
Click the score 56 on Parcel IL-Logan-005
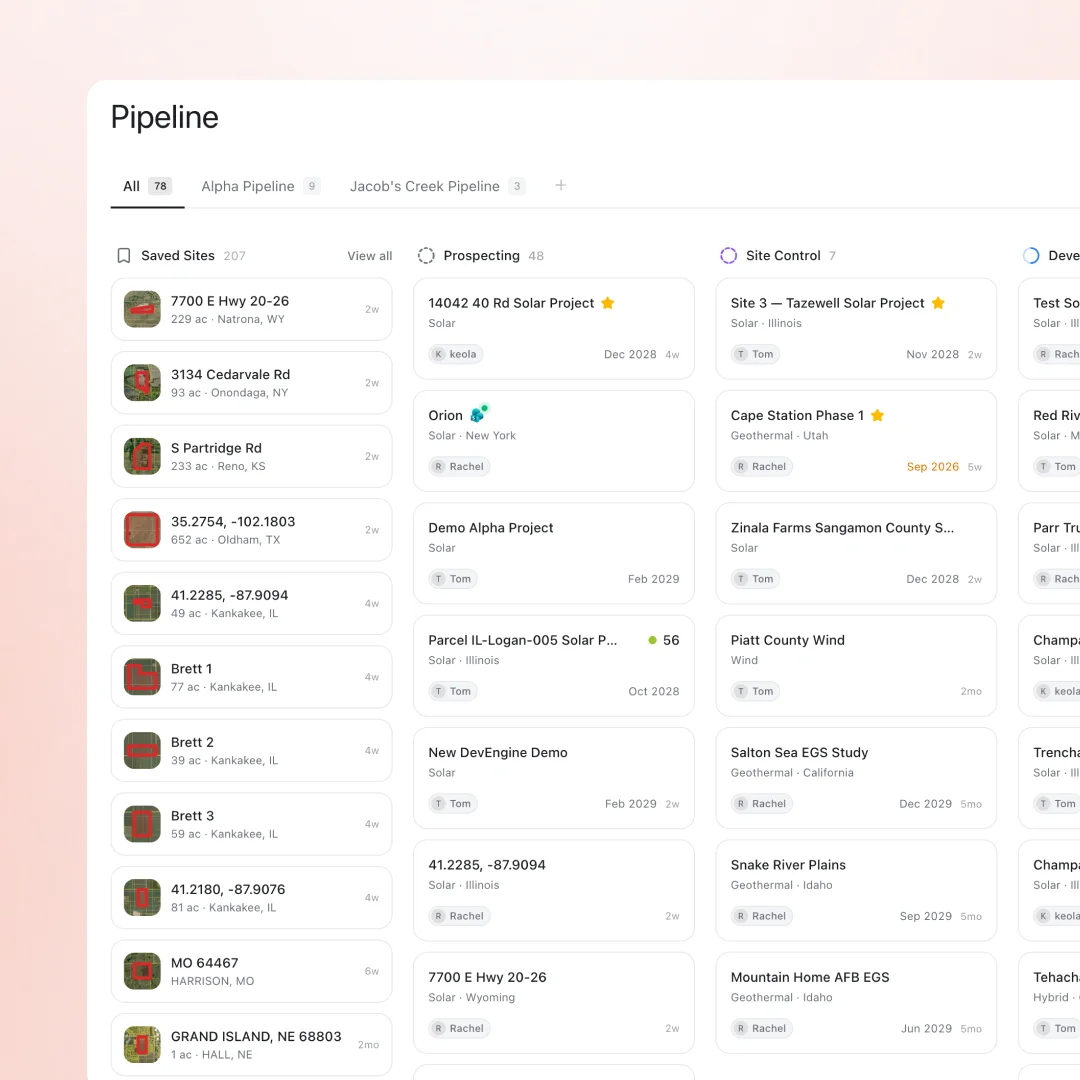pyautogui.click(x=671, y=640)
